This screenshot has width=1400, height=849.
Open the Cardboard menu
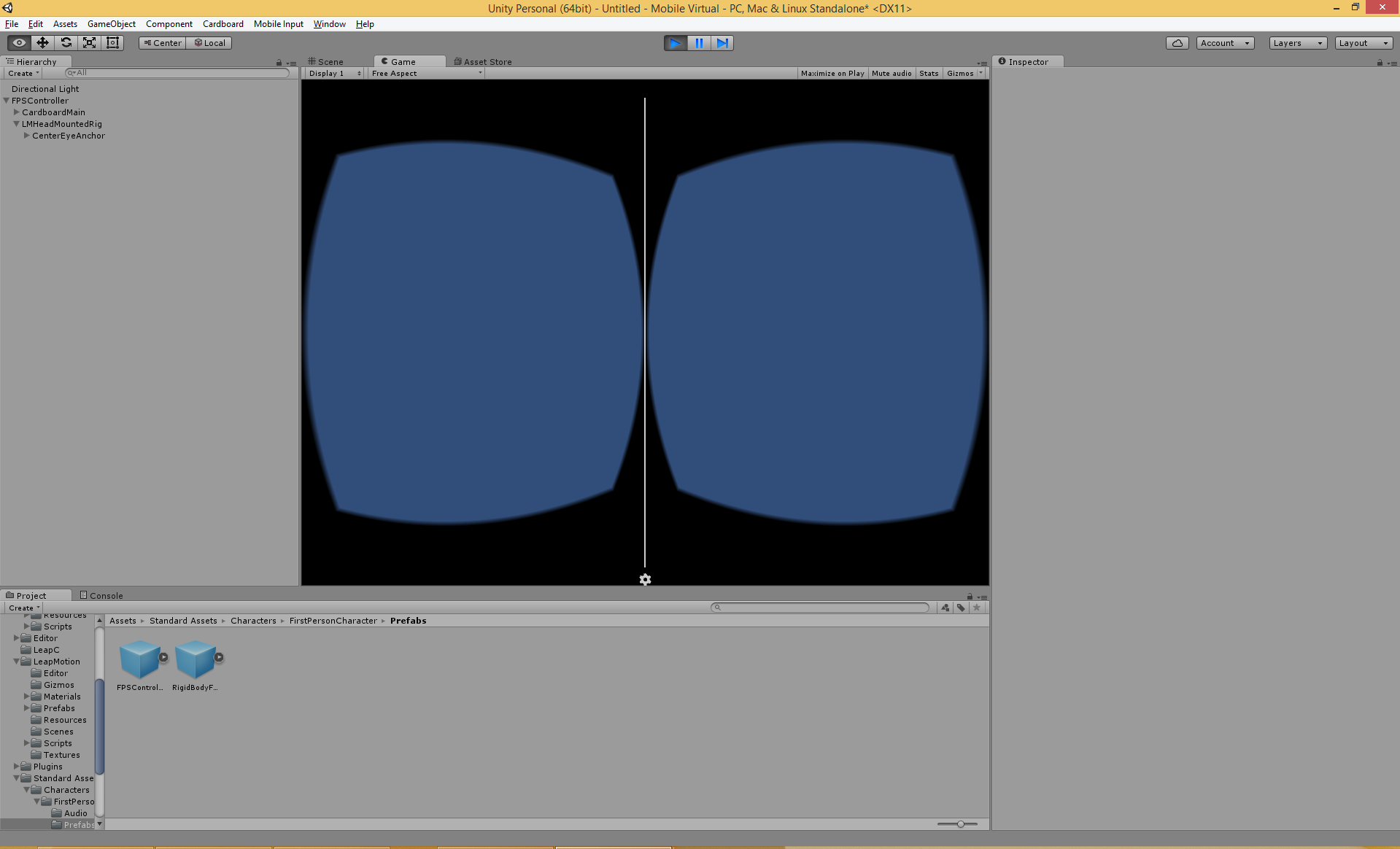point(223,24)
